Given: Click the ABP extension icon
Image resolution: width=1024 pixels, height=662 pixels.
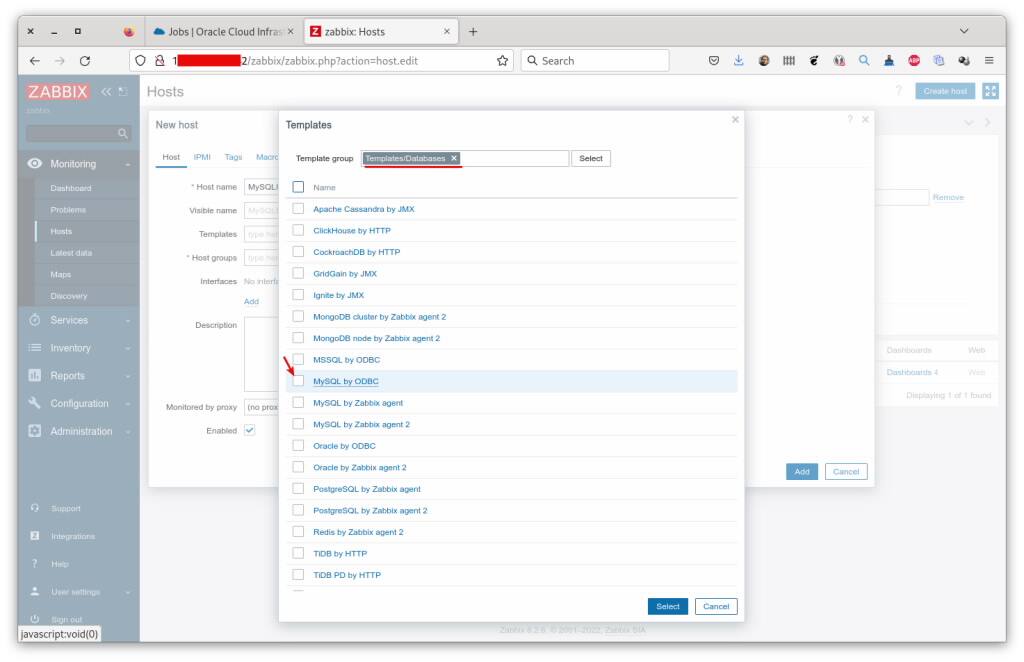Looking at the screenshot, I should [x=914, y=61].
